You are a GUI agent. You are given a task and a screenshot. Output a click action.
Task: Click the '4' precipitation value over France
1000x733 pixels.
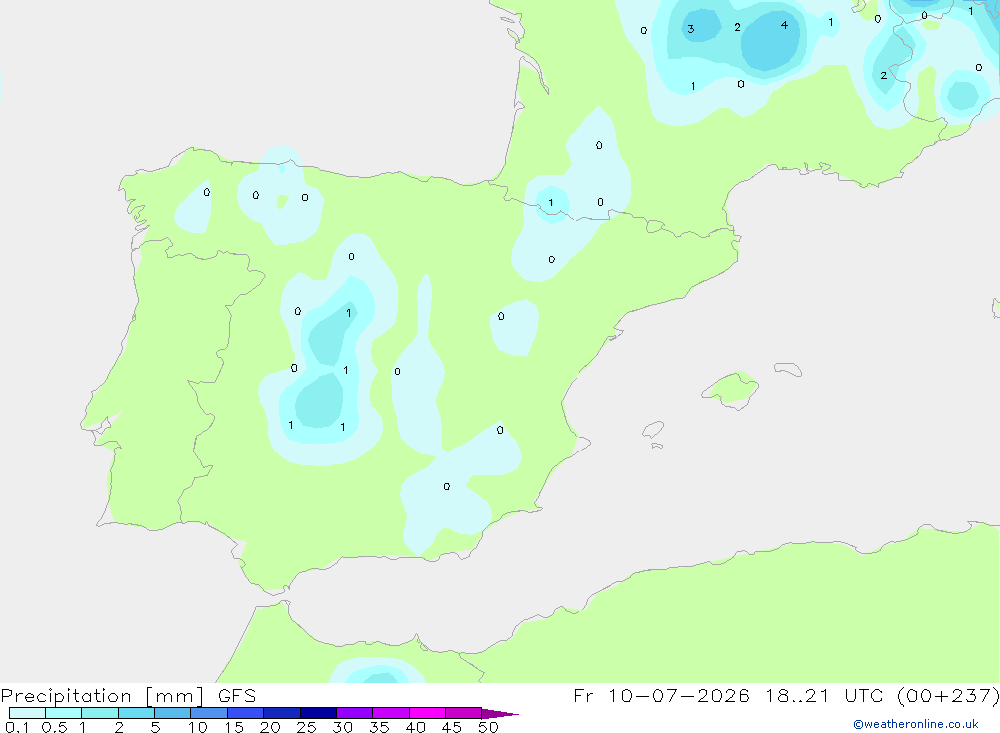(x=784, y=25)
